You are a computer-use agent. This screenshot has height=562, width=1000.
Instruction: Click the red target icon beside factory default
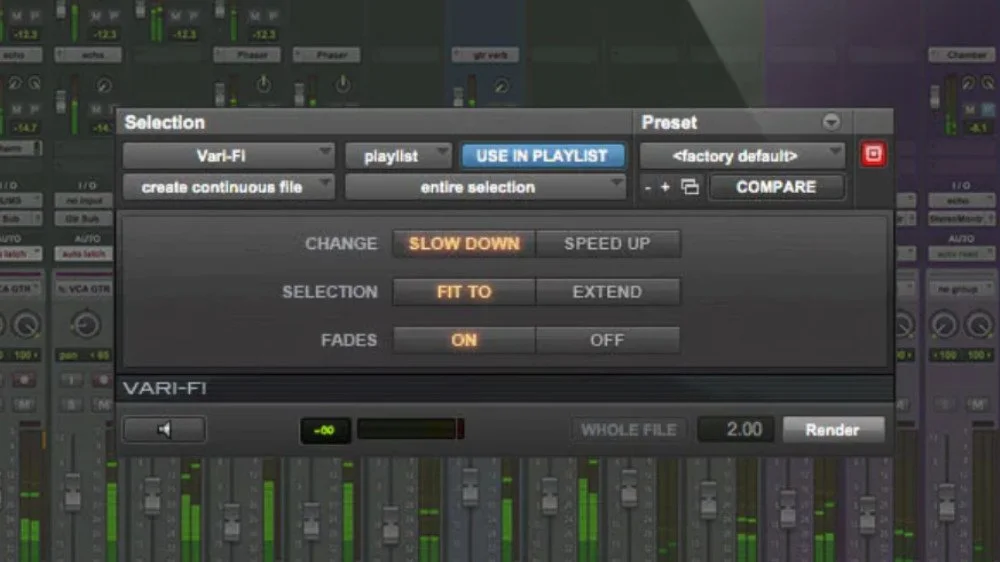pos(872,154)
